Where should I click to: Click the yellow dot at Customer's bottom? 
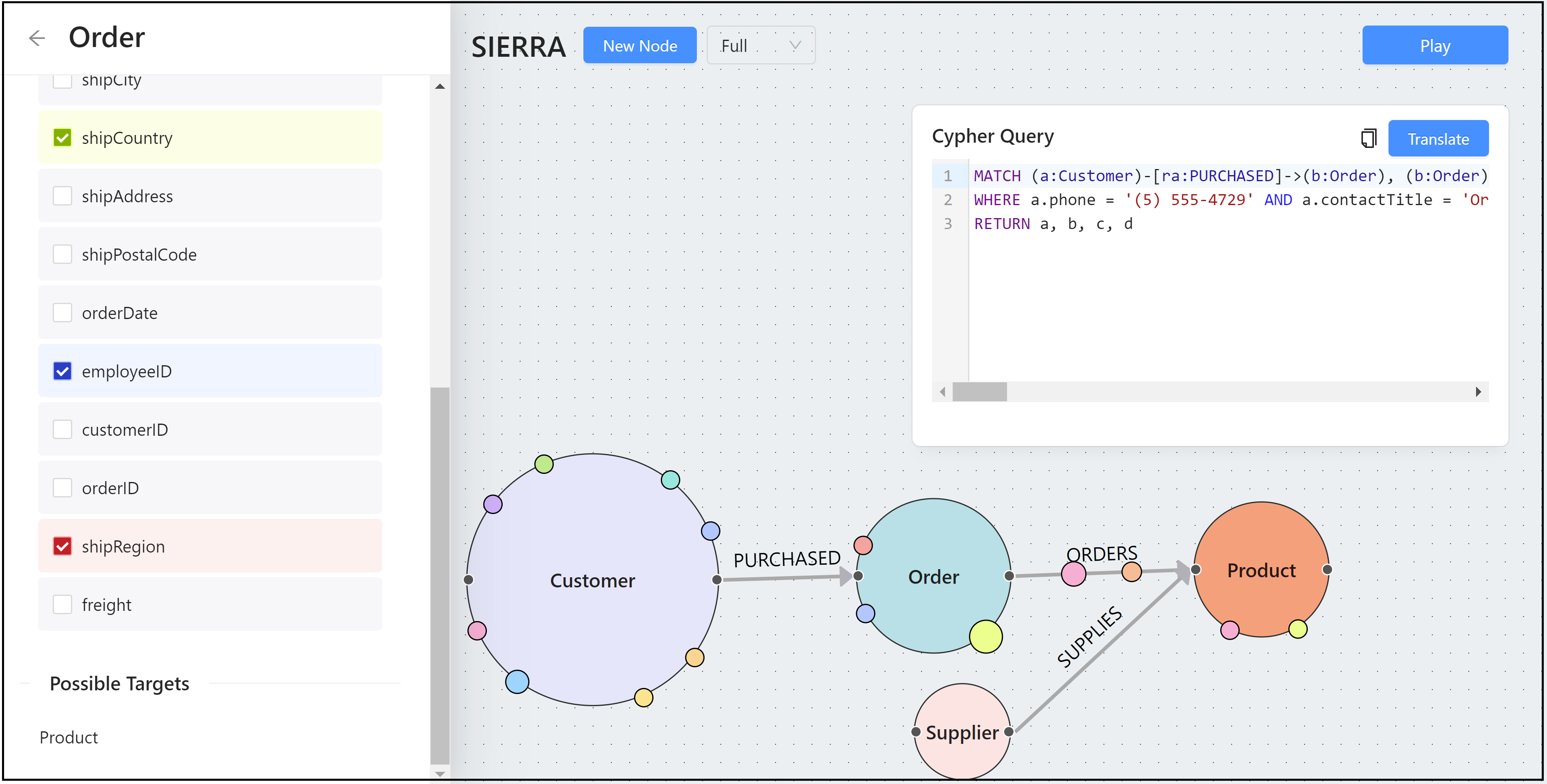(643, 698)
